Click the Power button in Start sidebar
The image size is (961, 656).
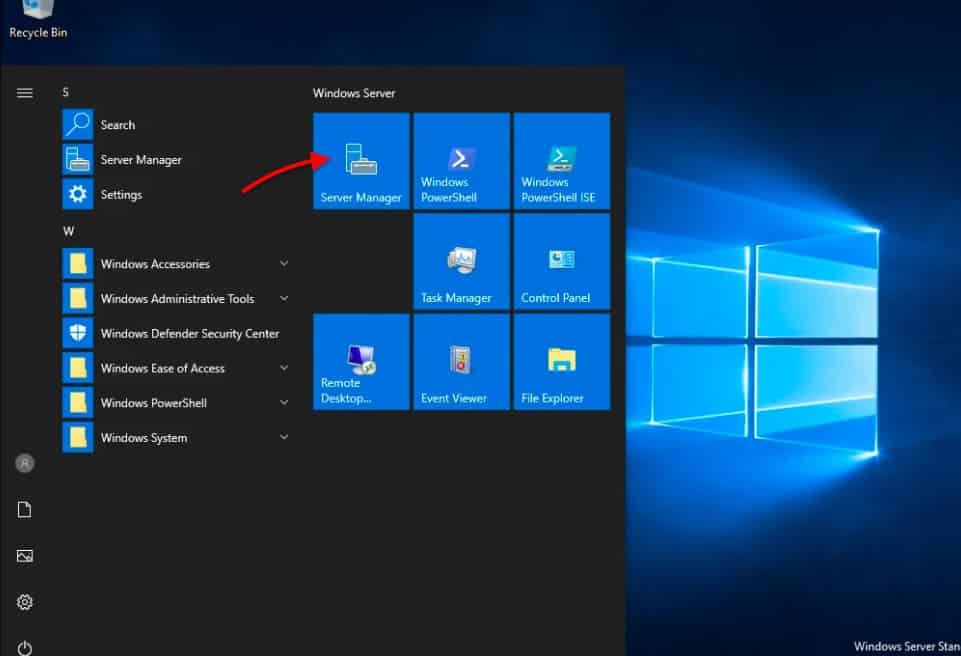click(25, 648)
